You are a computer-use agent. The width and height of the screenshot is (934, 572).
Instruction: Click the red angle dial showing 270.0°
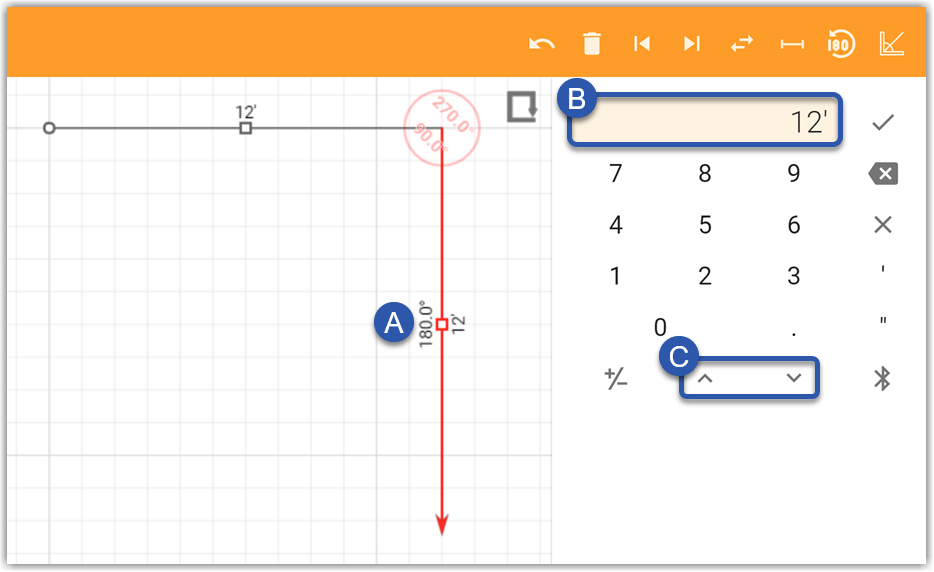[x=441, y=128]
